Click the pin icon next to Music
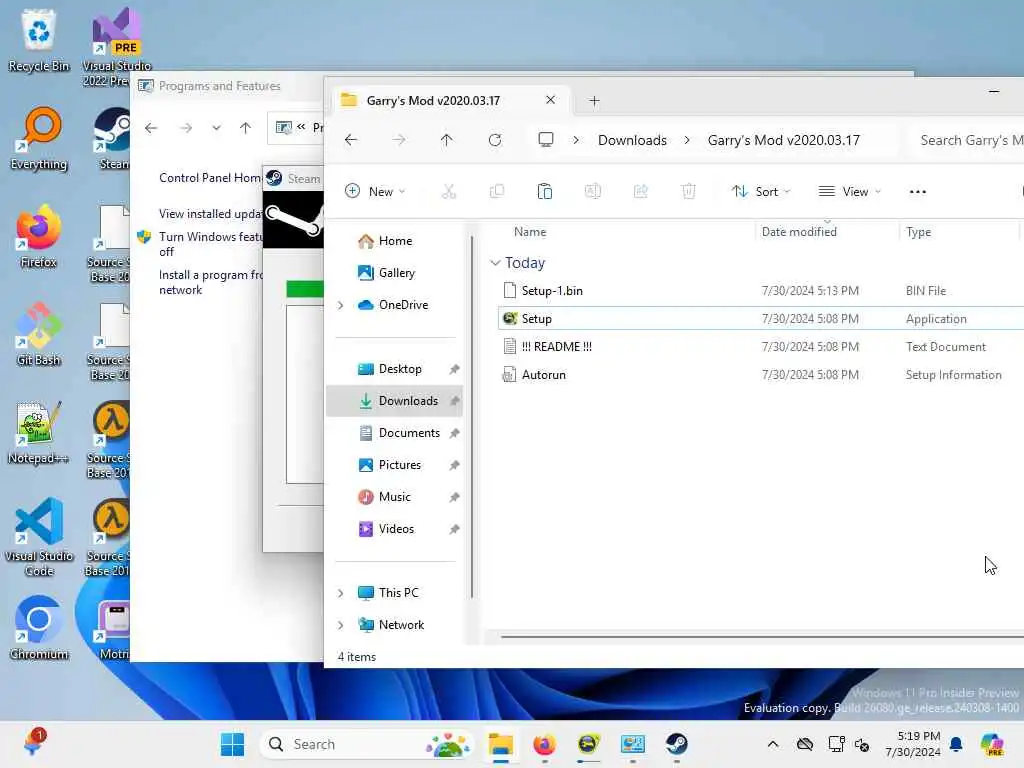This screenshot has height=768, width=1024. (455, 498)
